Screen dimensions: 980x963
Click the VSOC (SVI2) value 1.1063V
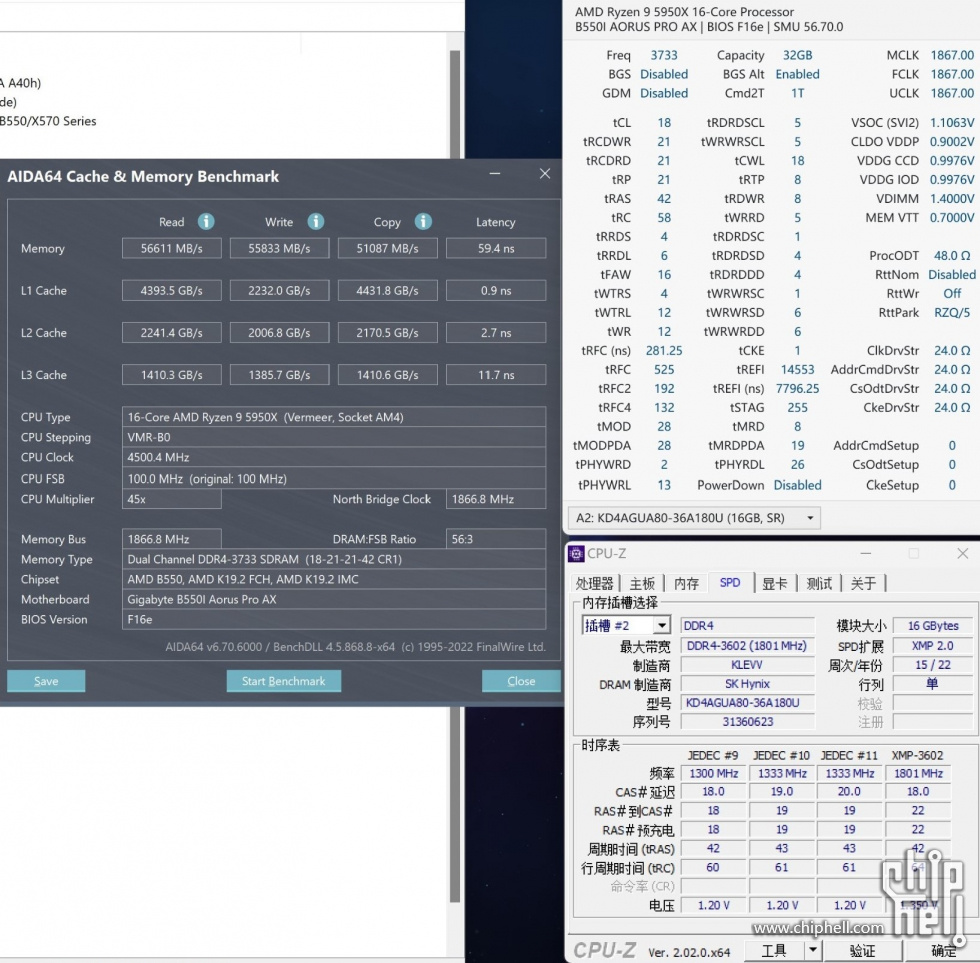[952, 123]
